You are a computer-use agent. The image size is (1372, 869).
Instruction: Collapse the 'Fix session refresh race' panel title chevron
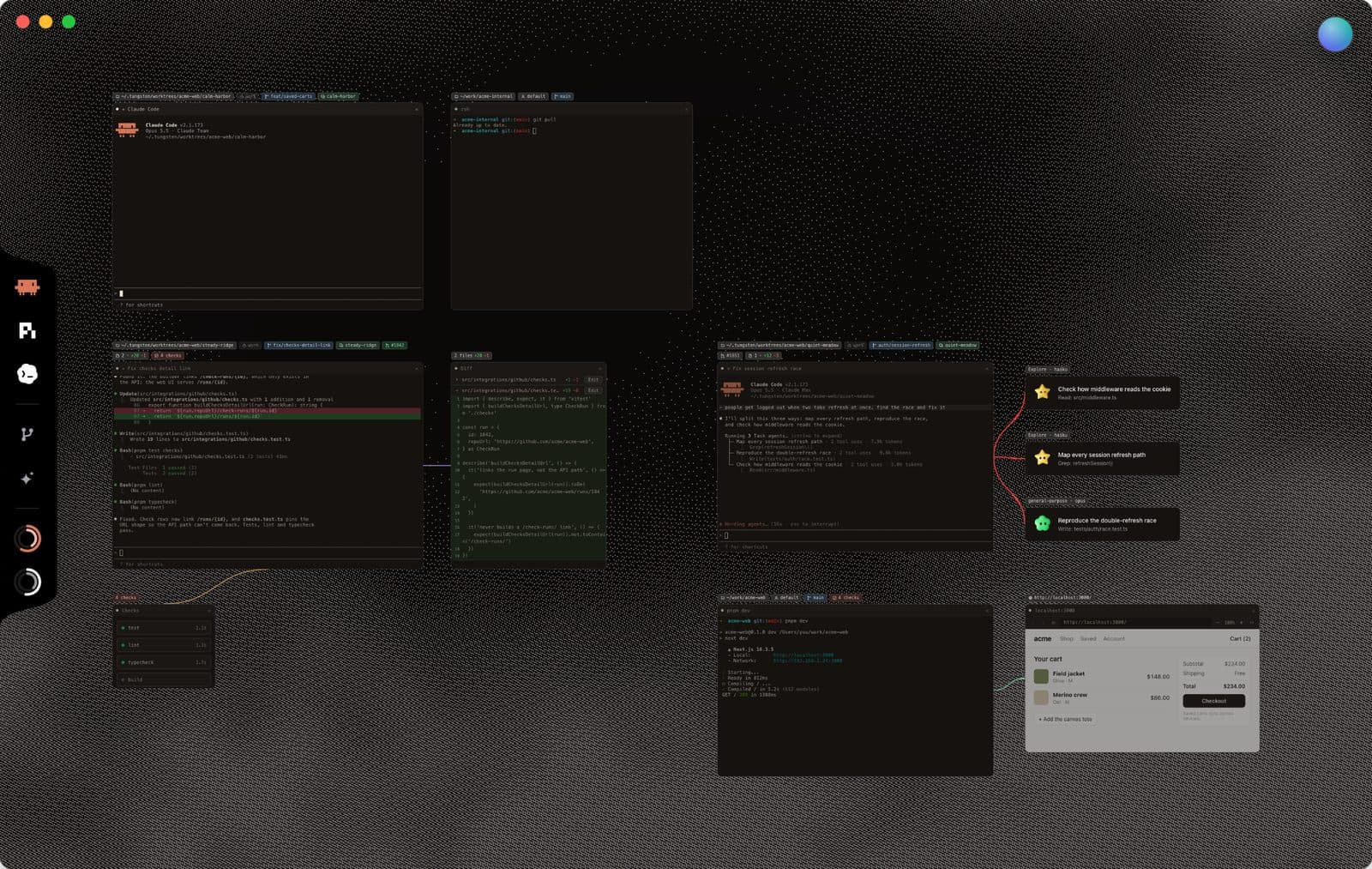point(728,368)
